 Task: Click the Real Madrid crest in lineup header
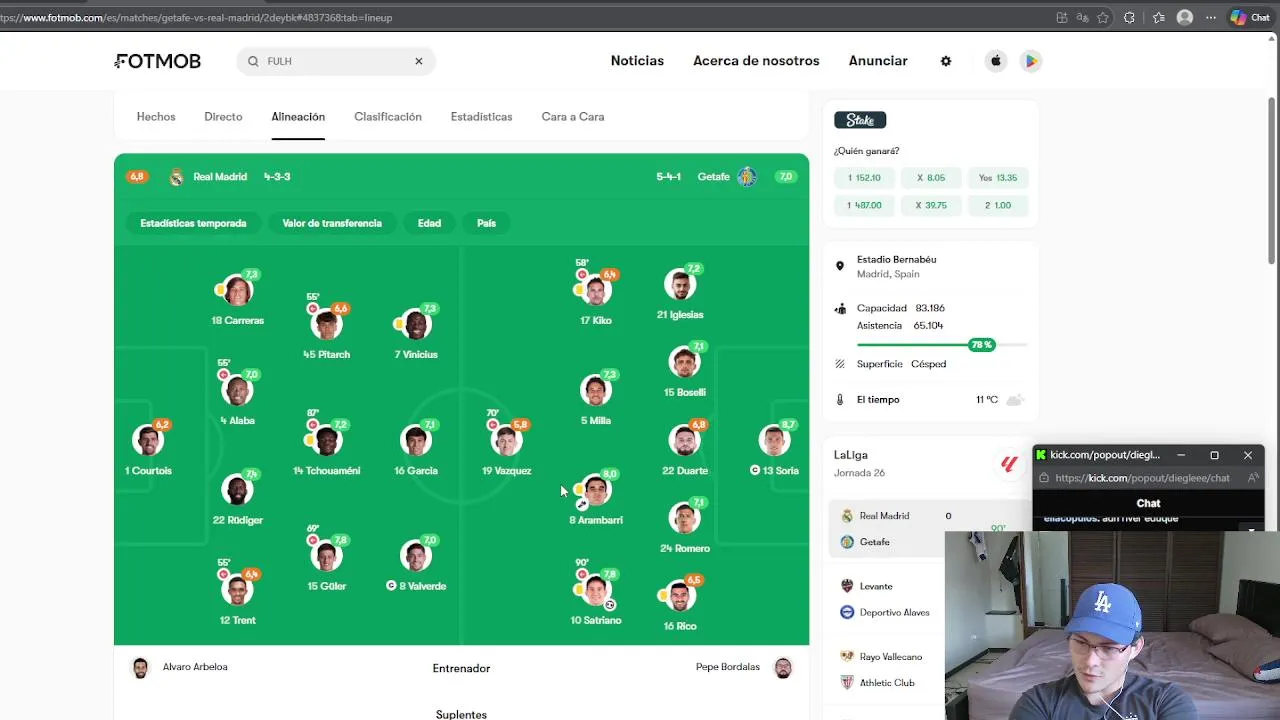click(176, 177)
